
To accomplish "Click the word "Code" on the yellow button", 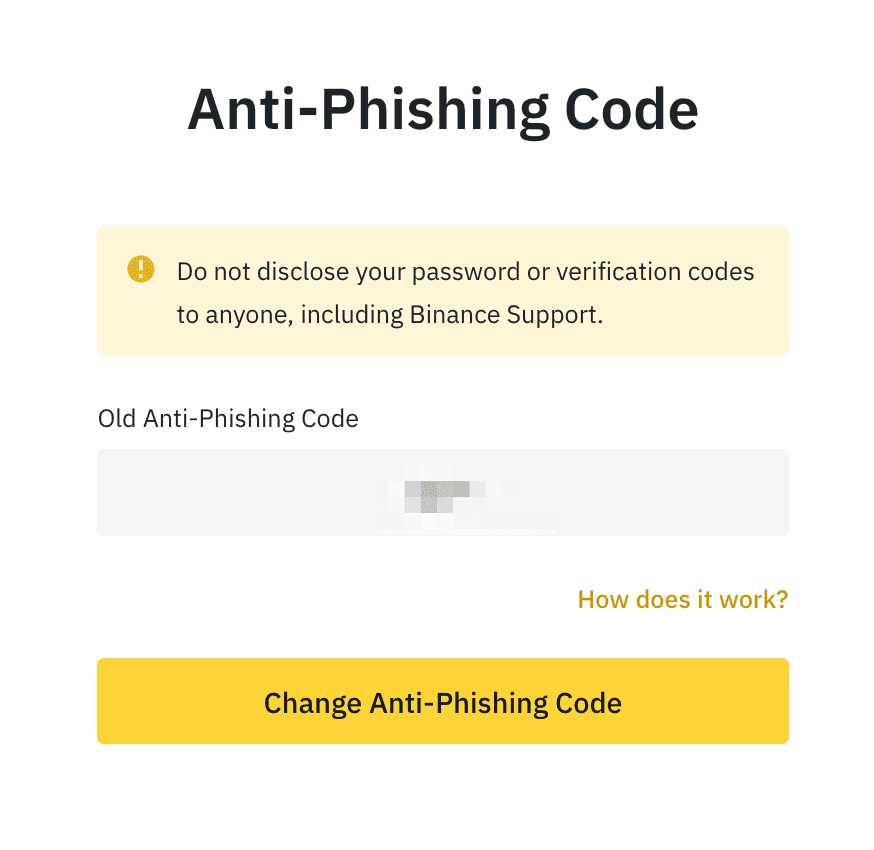I will pyautogui.click(x=590, y=702).
